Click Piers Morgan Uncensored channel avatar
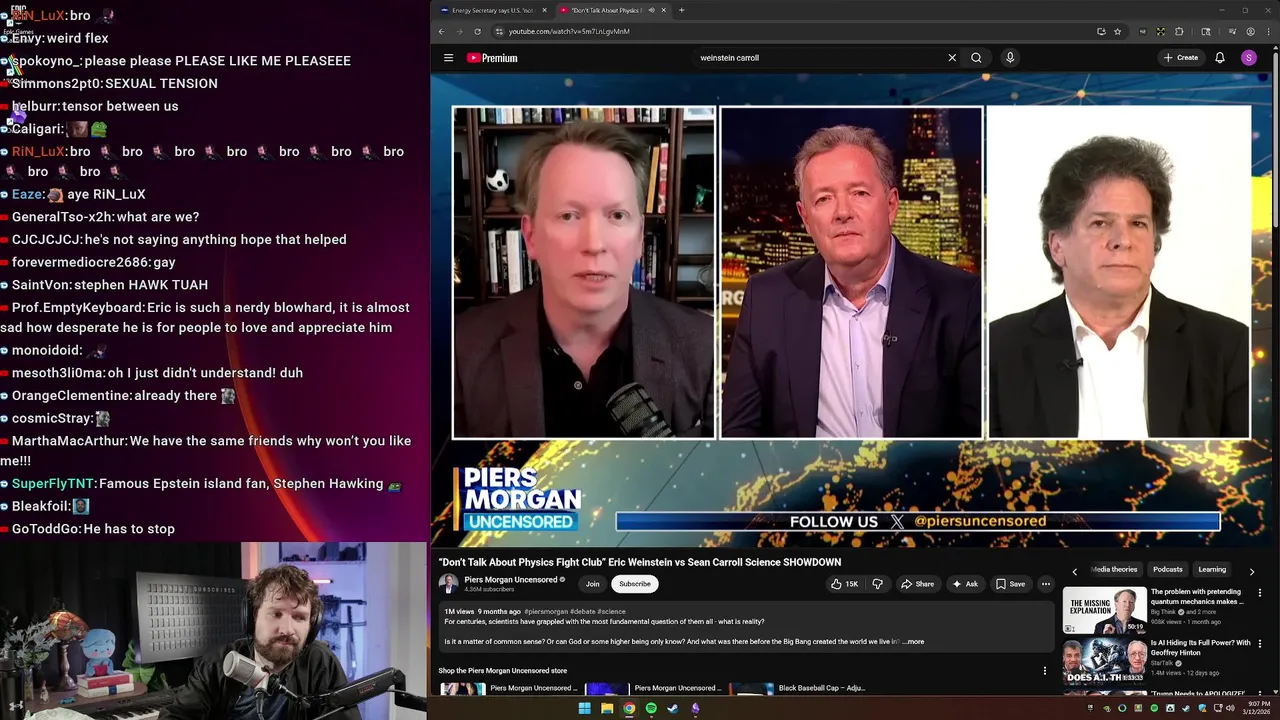The width and height of the screenshot is (1280, 720). 449,584
